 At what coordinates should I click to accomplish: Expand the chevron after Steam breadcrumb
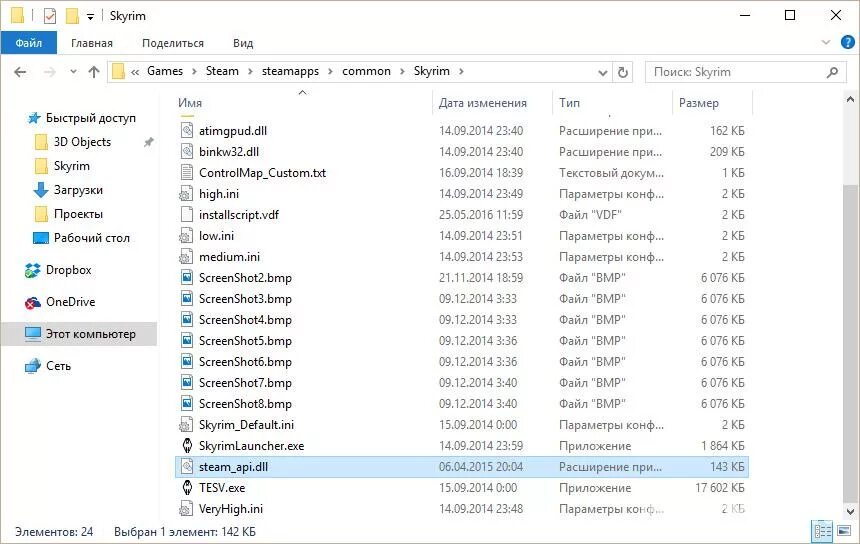click(x=250, y=71)
